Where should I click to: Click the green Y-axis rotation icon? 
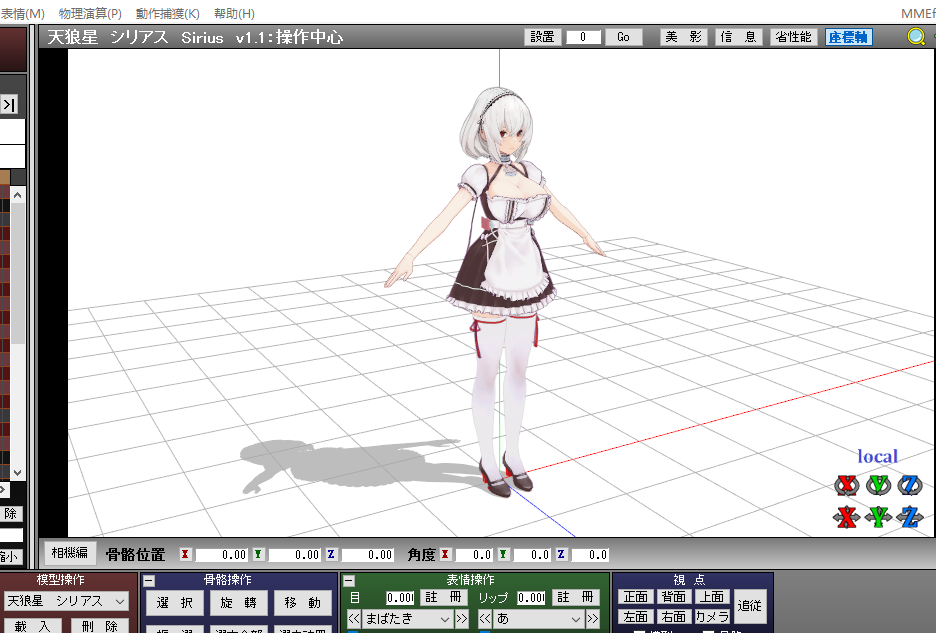tap(879, 486)
